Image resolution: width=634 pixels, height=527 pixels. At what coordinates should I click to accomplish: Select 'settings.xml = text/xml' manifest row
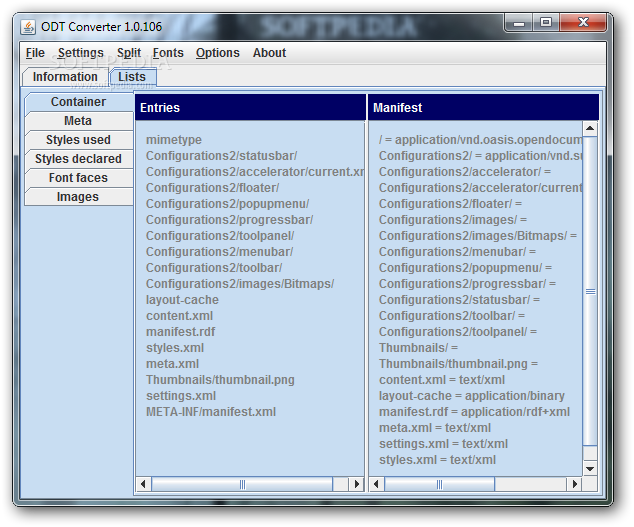click(x=443, y=444)
